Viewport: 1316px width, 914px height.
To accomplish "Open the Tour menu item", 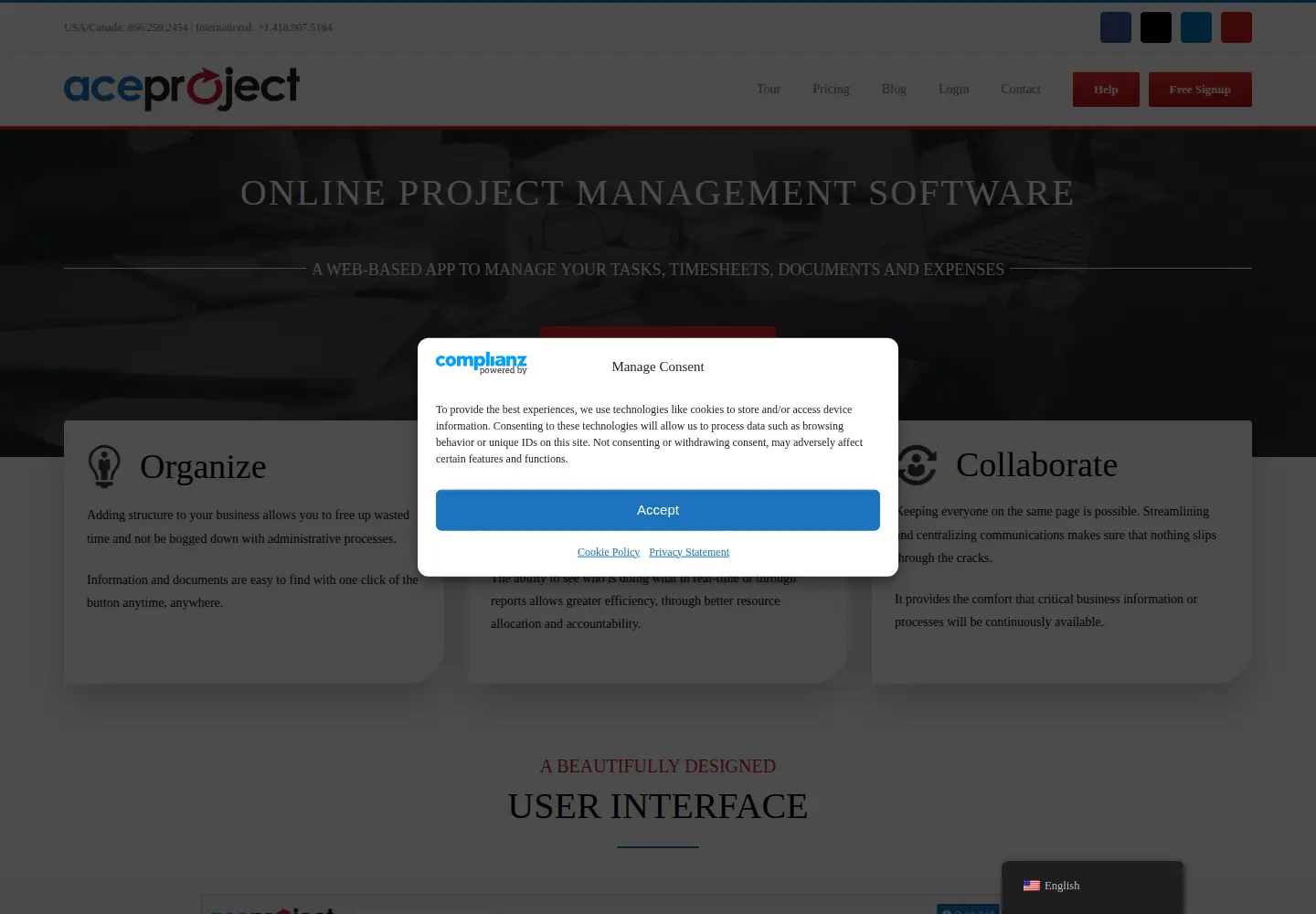I will (x=768, y=89).
